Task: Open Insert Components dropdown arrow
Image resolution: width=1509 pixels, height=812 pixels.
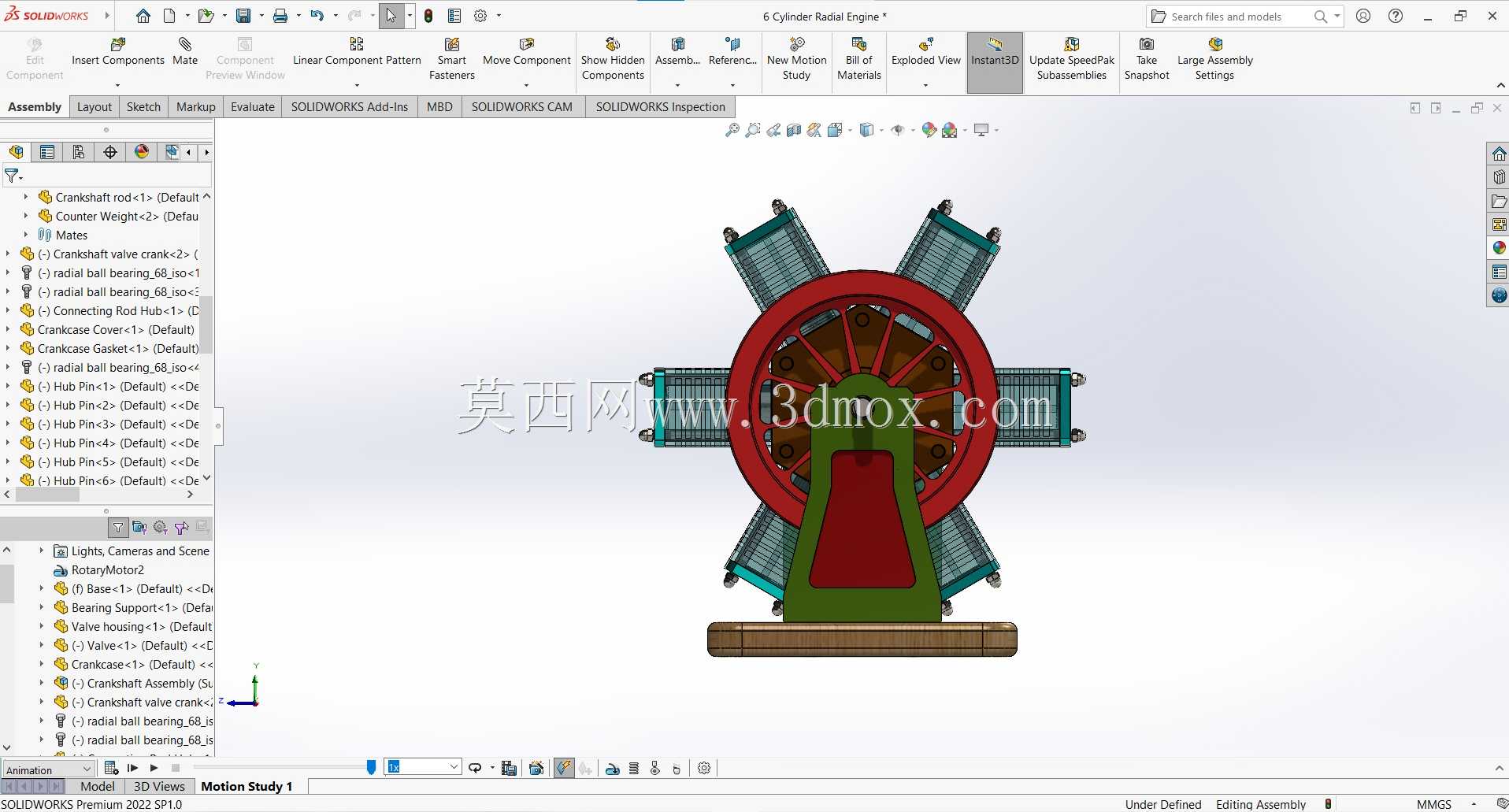Action: tap(118, 85)
